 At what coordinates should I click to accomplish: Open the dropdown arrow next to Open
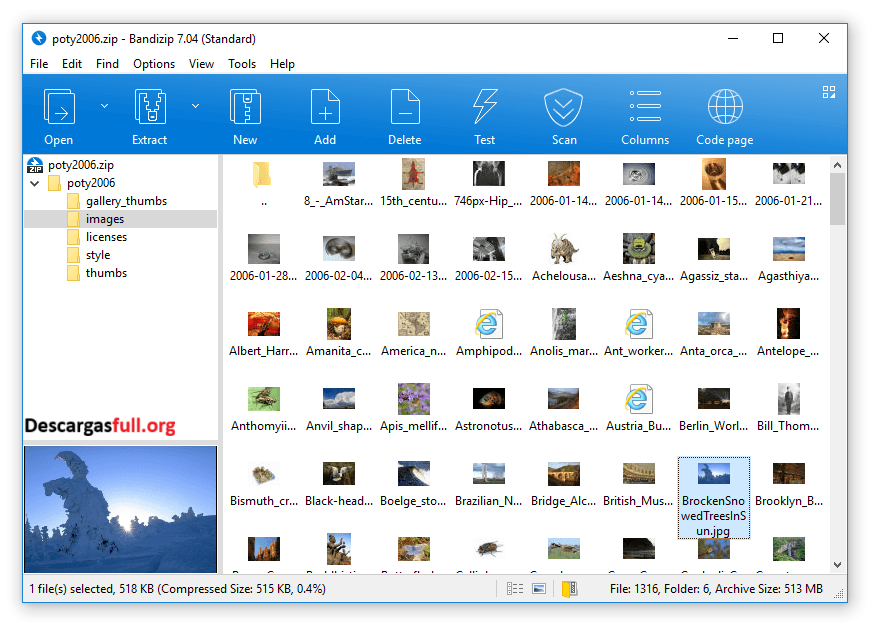(104, 104)
